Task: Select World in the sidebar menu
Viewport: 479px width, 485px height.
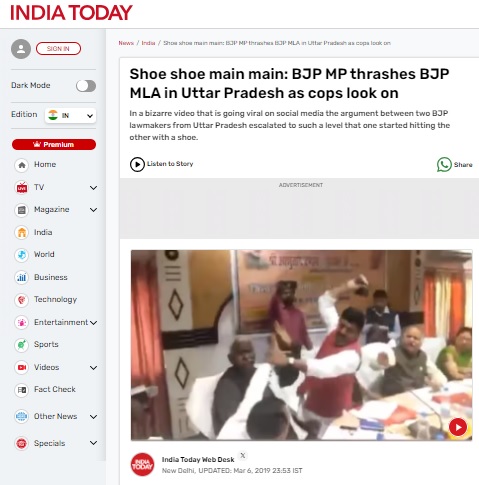Action: coord(44,254)
